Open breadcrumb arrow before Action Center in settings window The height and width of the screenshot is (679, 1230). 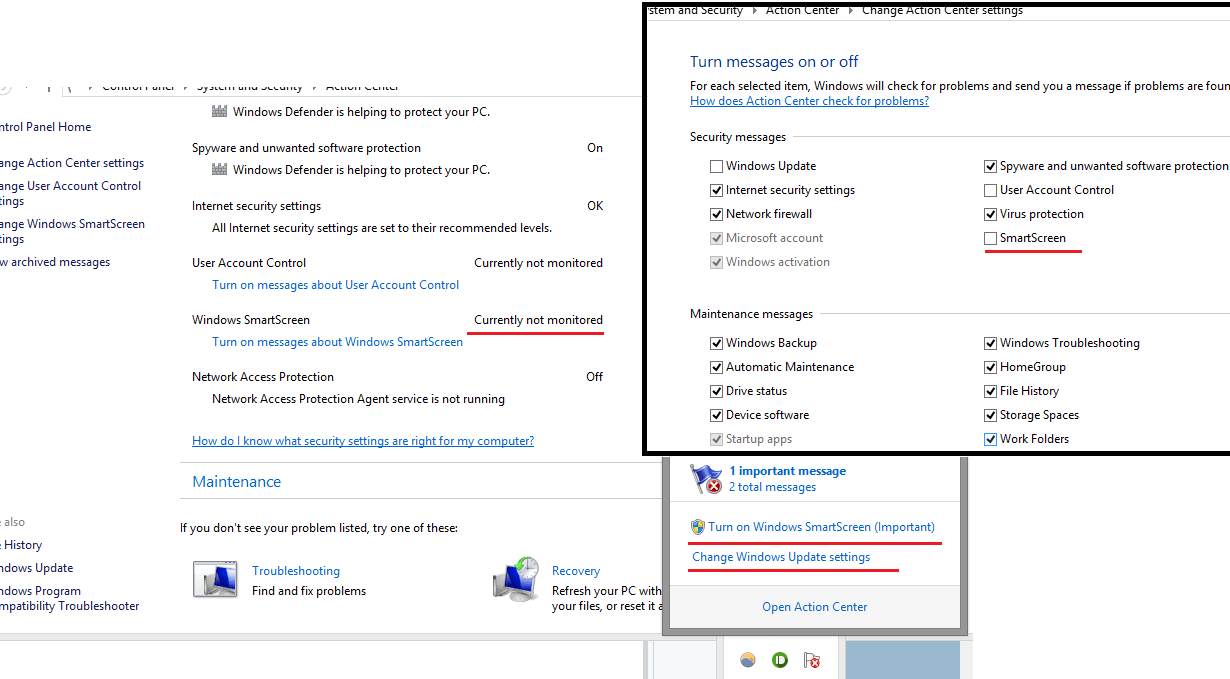(755, 11)
